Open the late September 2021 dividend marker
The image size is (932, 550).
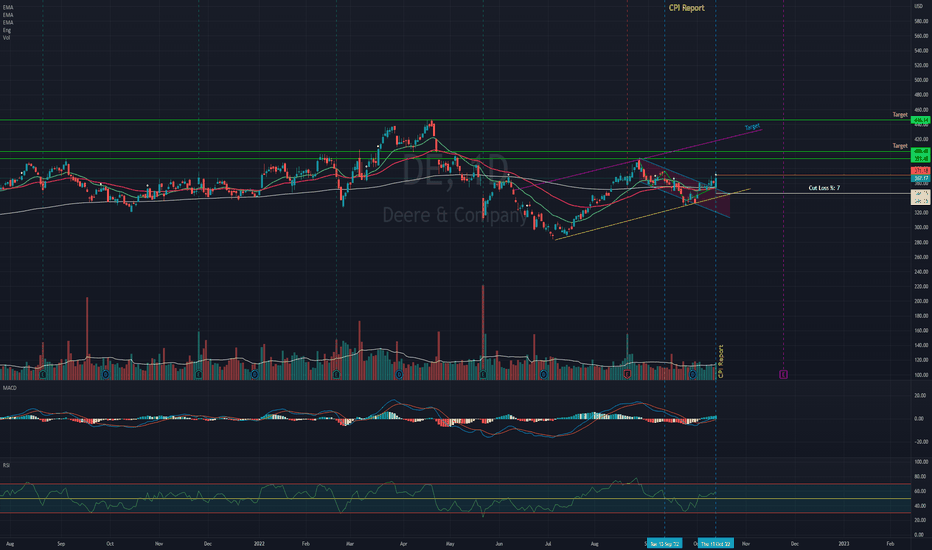pyautogui.click(x=106, y=375)
